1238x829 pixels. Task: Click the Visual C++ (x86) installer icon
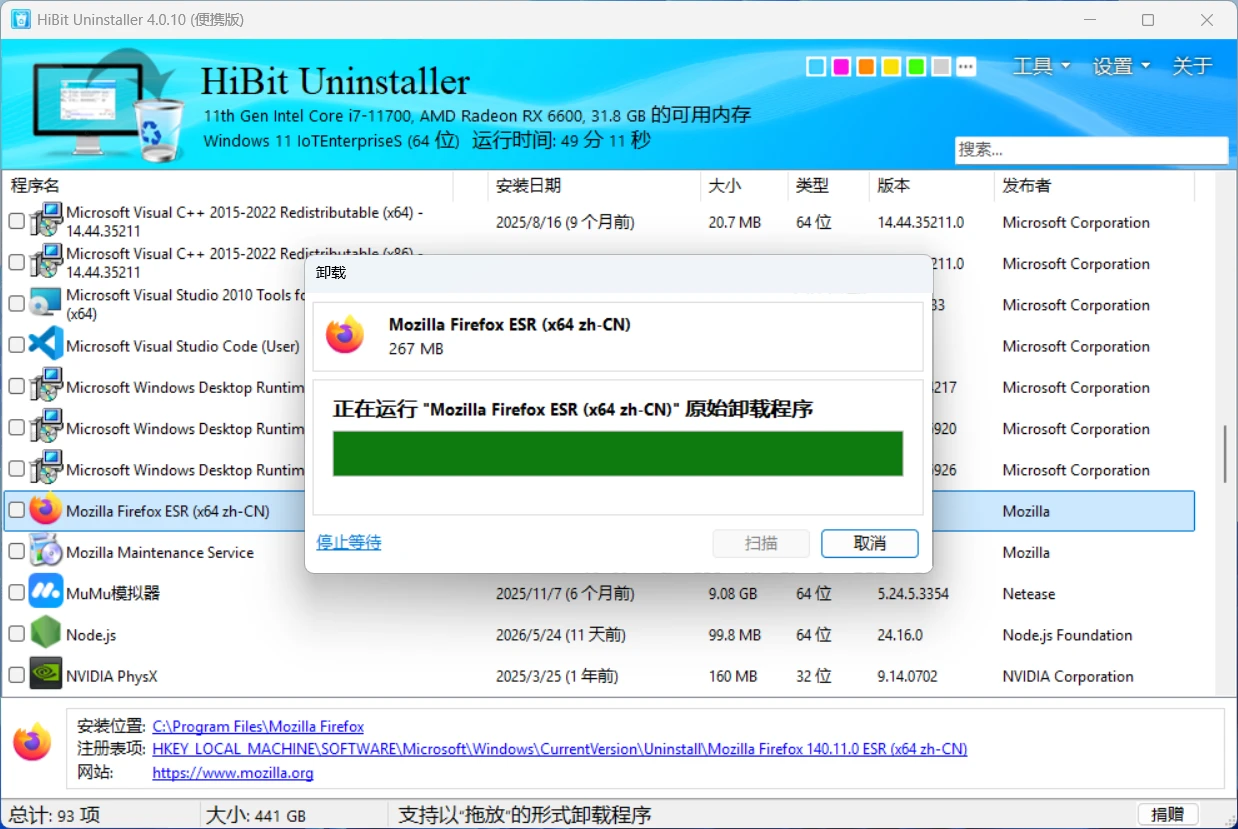click(45, 263)
